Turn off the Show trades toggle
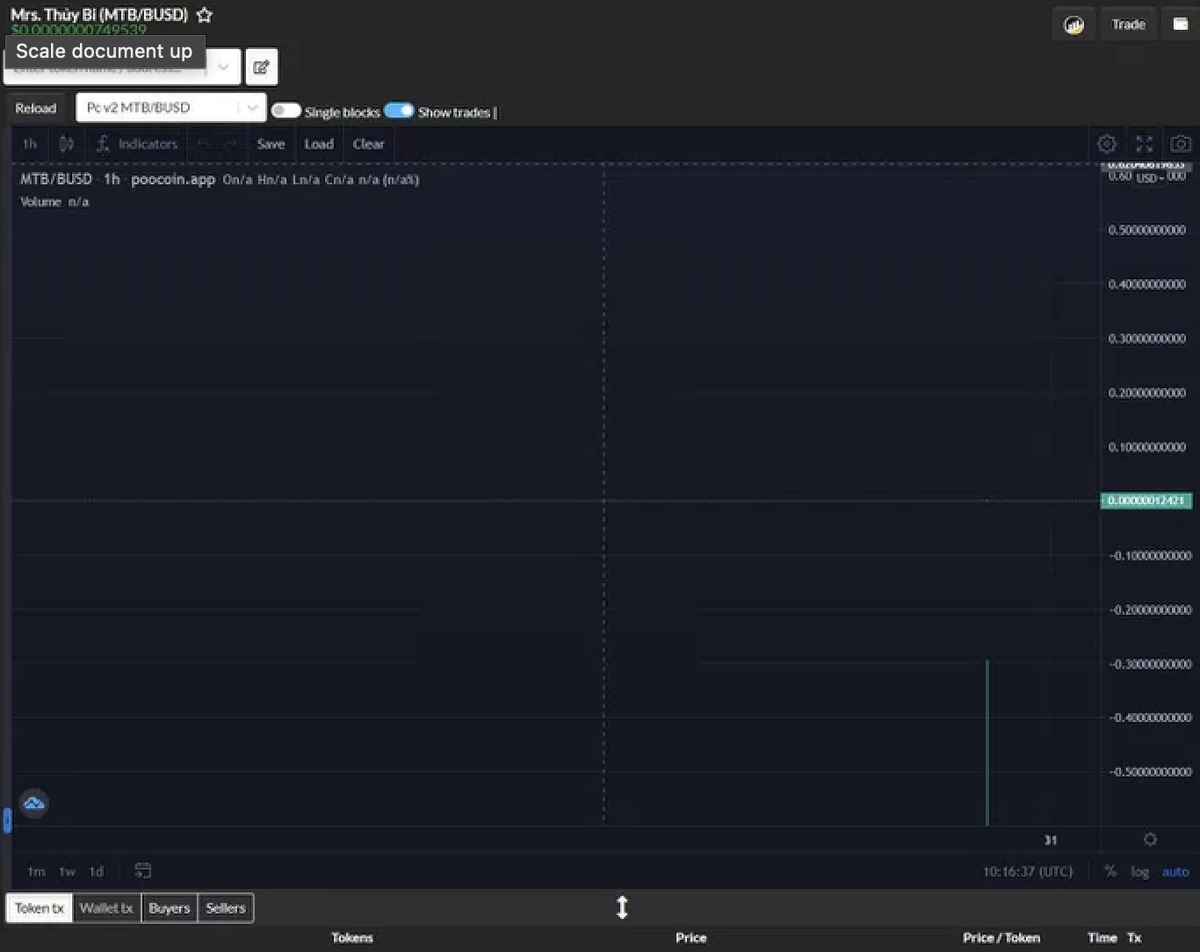1200x952 pixels. pos(399,111)
